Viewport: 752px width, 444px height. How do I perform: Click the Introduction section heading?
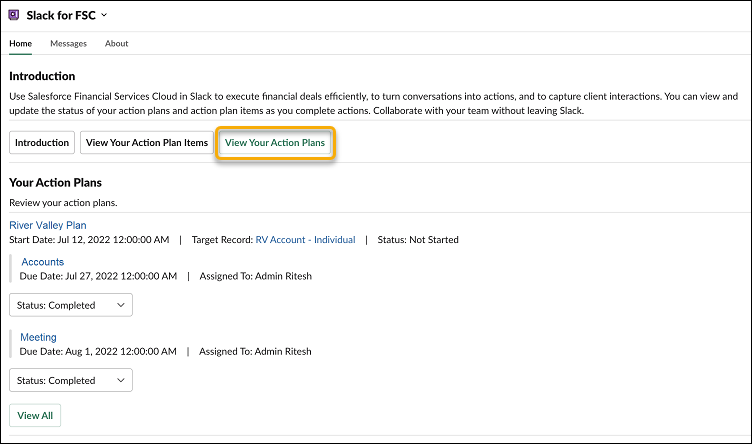tap(42, 76)
